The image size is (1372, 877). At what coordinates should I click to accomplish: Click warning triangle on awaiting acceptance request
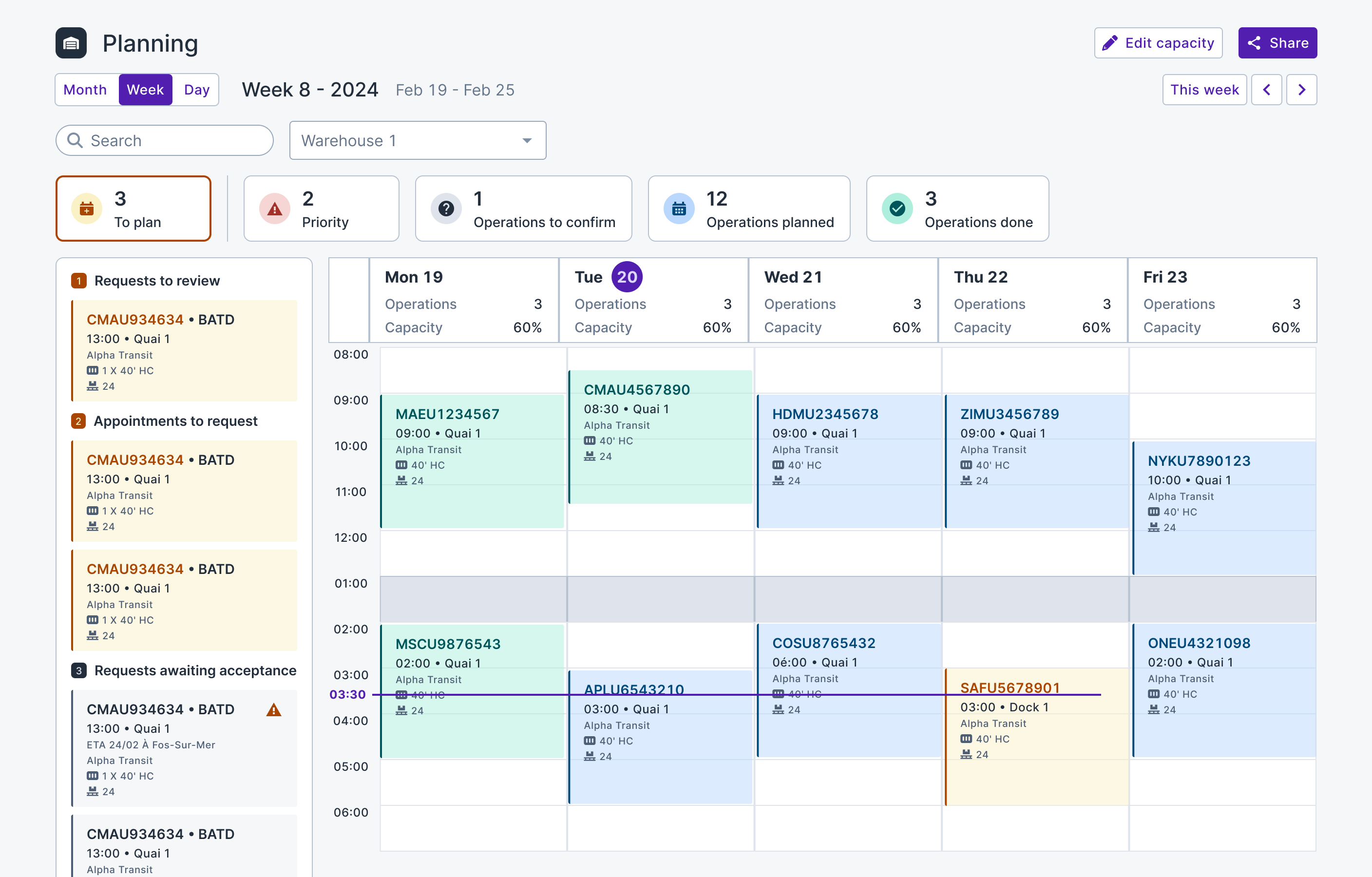[x=274, y=710]
